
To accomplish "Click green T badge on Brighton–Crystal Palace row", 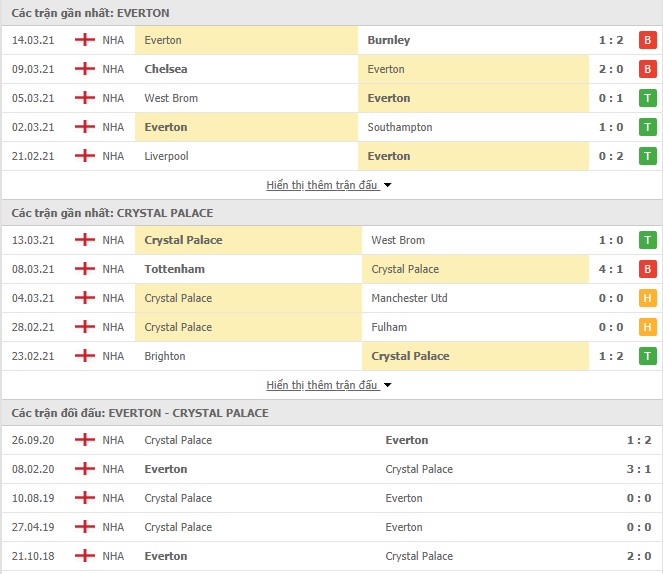I will 647,356.
